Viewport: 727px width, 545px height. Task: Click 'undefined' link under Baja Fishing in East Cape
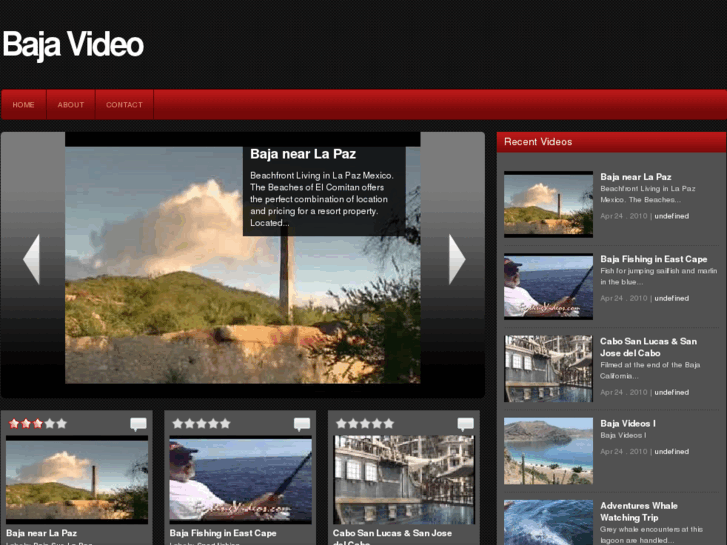point(671,298)
